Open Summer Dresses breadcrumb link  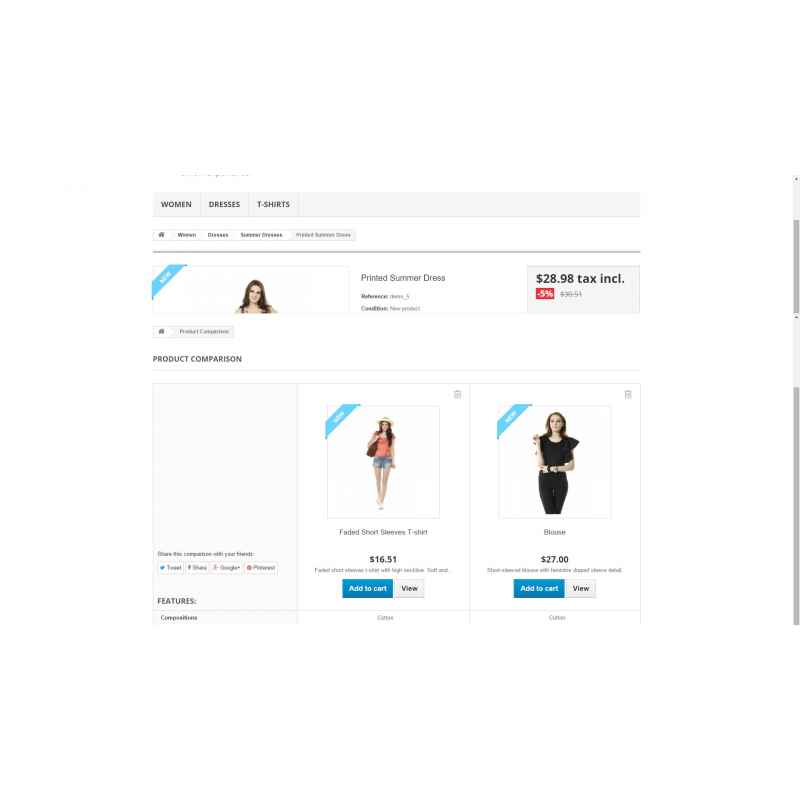pos(261,235)
